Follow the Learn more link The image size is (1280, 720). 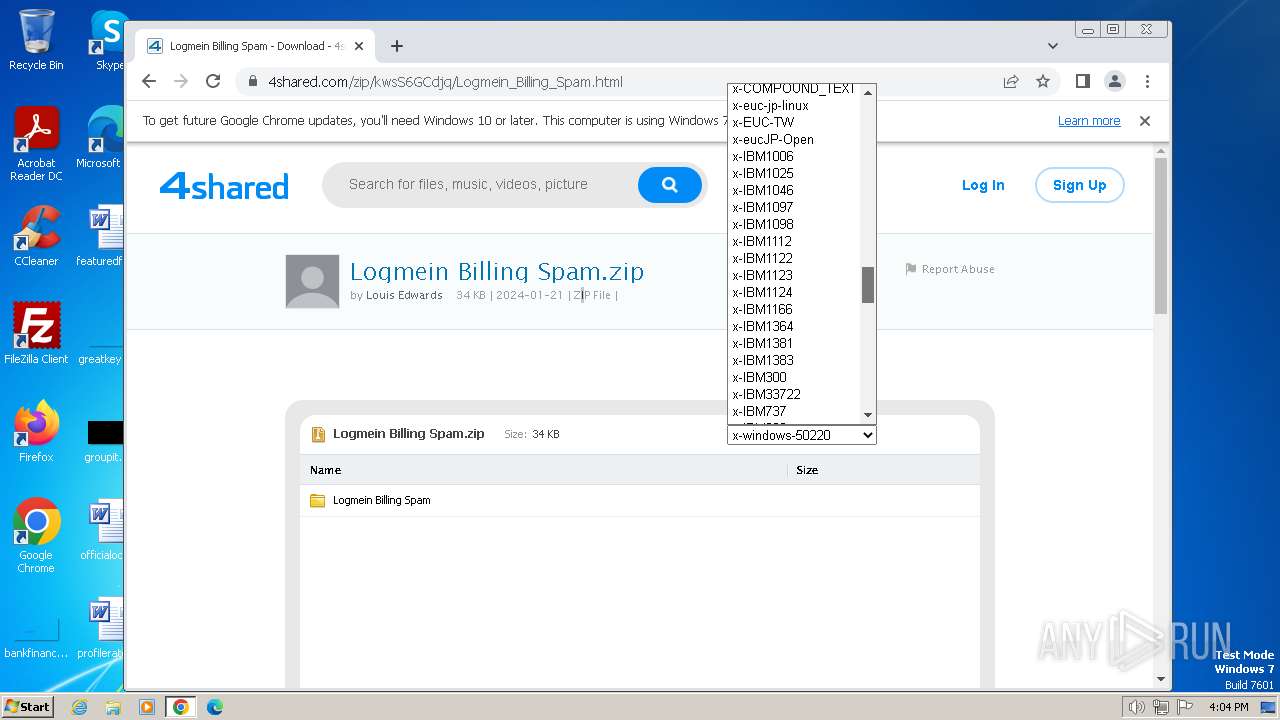[x=1089, y=121]
